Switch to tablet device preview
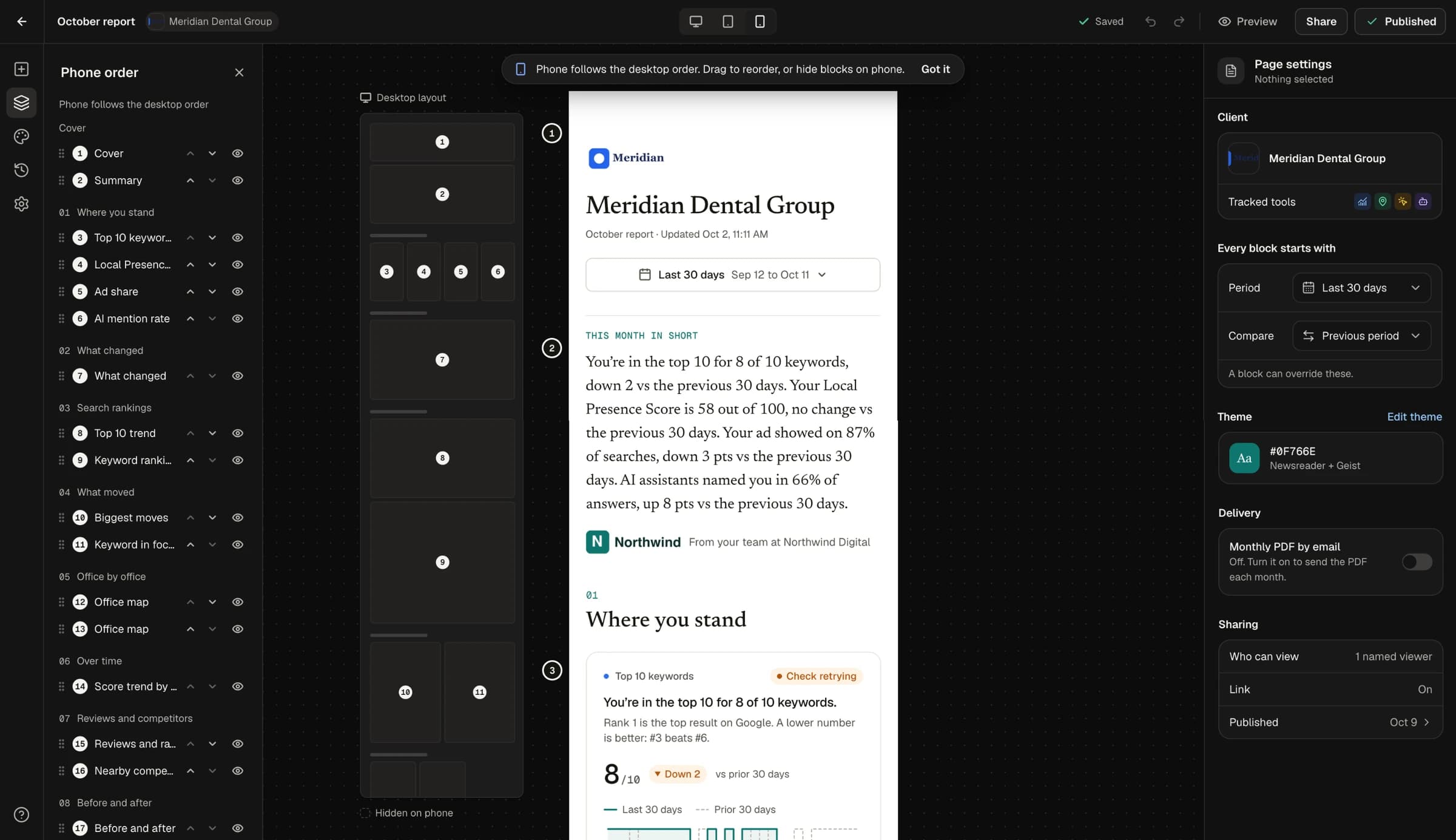 pos(727,21)
